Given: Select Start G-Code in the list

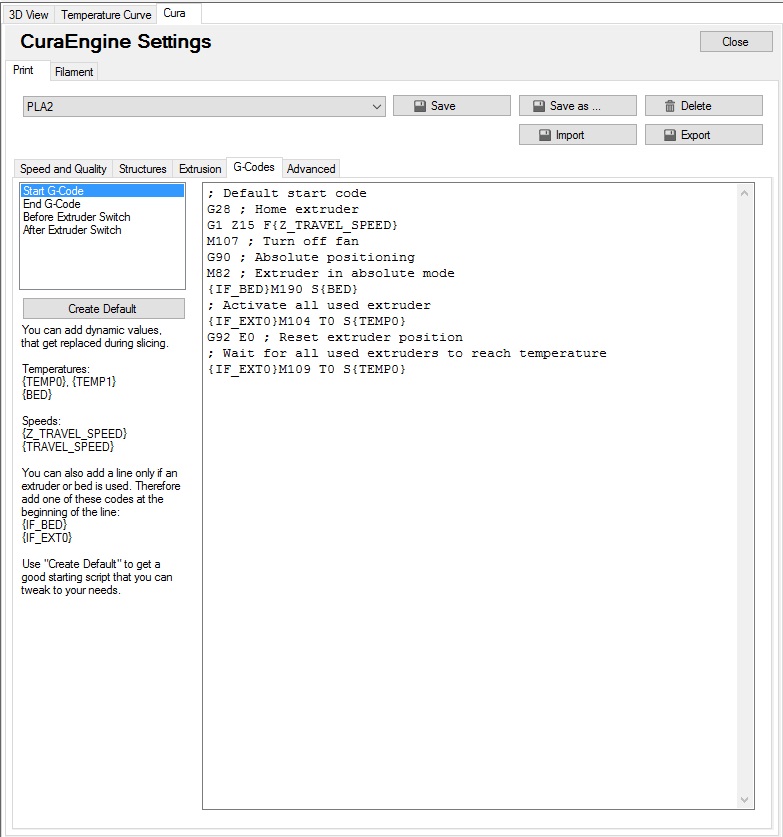Looking at the screenshot, I should 102,191.
